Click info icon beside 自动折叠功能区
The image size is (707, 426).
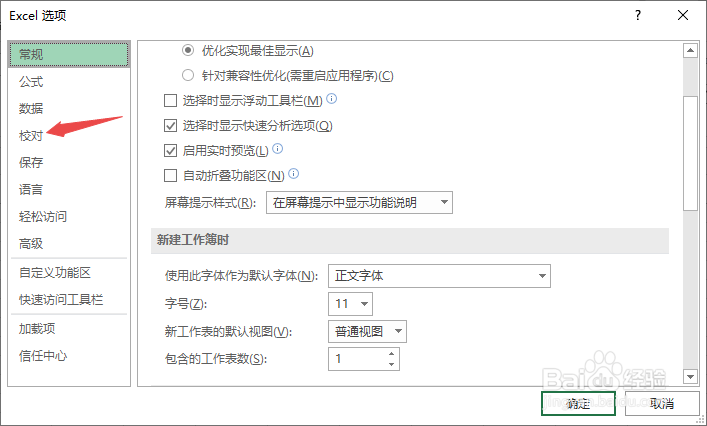point(295,174)
